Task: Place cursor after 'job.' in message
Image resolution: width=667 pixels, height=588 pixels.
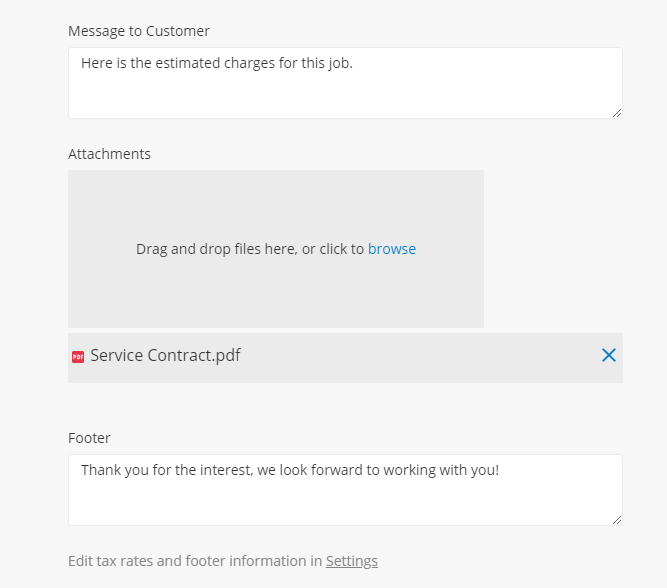Action: click(354, 63)
